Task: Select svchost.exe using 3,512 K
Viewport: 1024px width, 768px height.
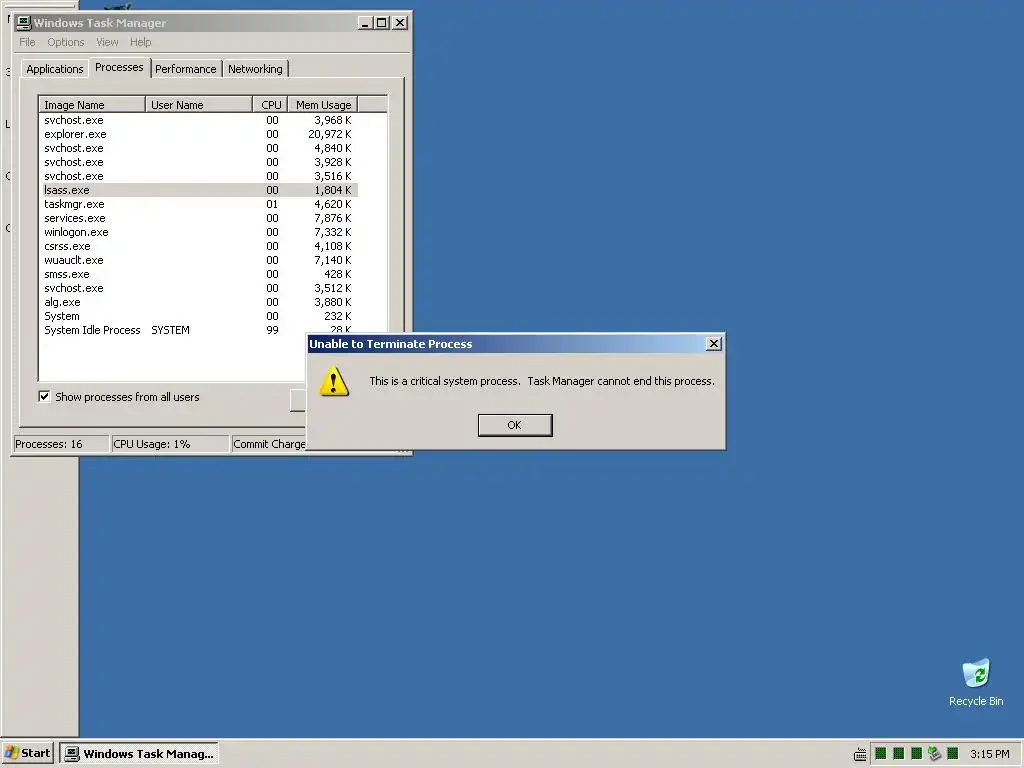Action: tap(199, 288)
